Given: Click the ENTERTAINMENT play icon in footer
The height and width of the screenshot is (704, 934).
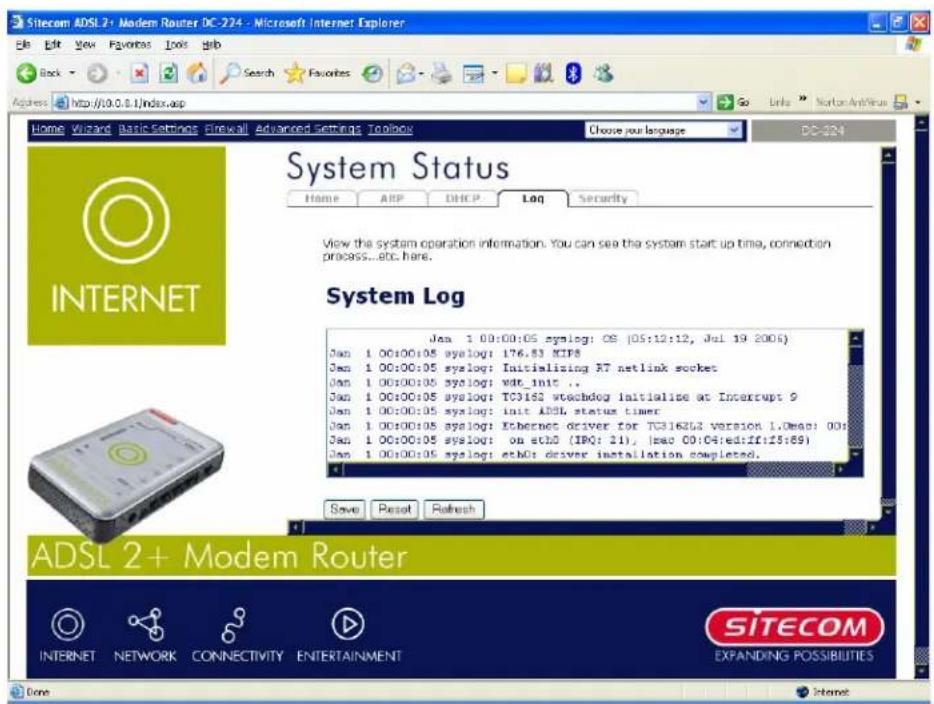Looking at the screenshot, I should coord(348,624).
